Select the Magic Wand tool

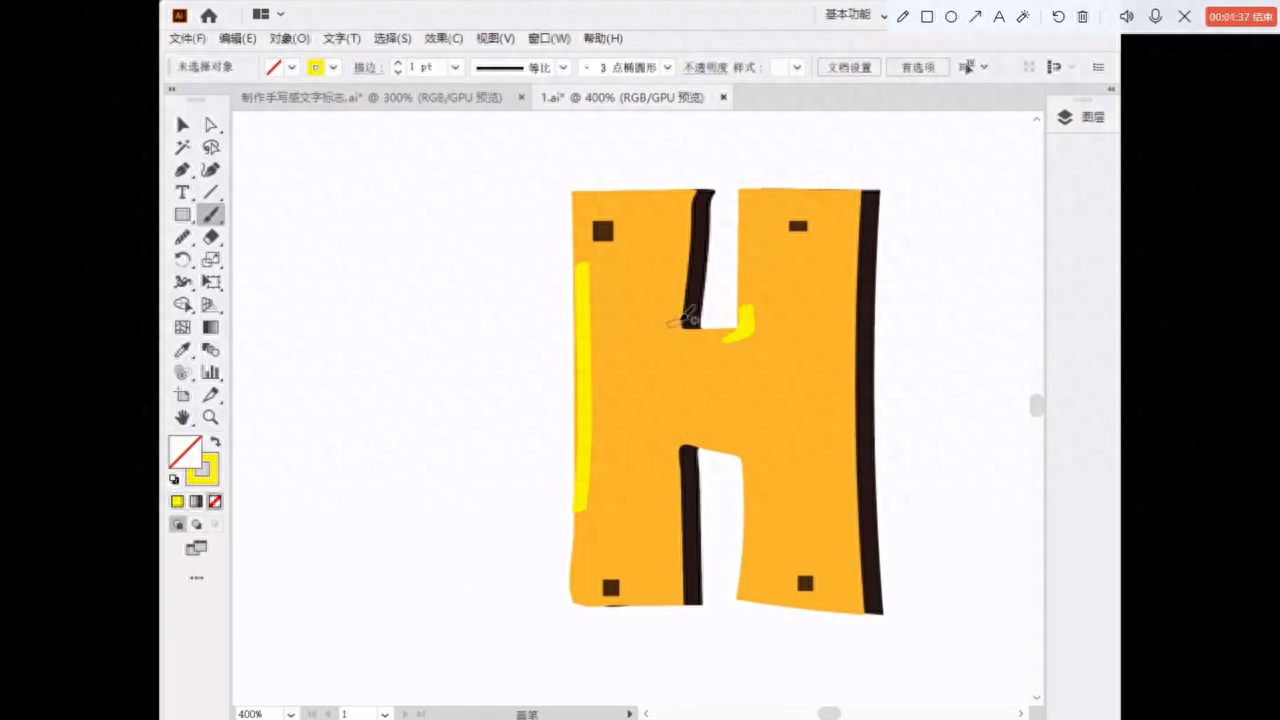click(x=183, y=147)
